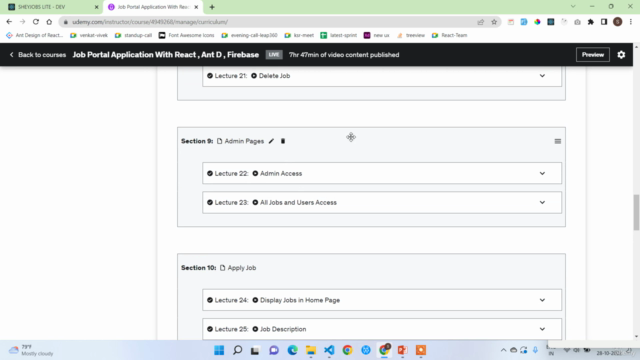Click Section 10 Apply Job title
The height and width of the screenshot is (360, 640).
(x=242, y=268)
